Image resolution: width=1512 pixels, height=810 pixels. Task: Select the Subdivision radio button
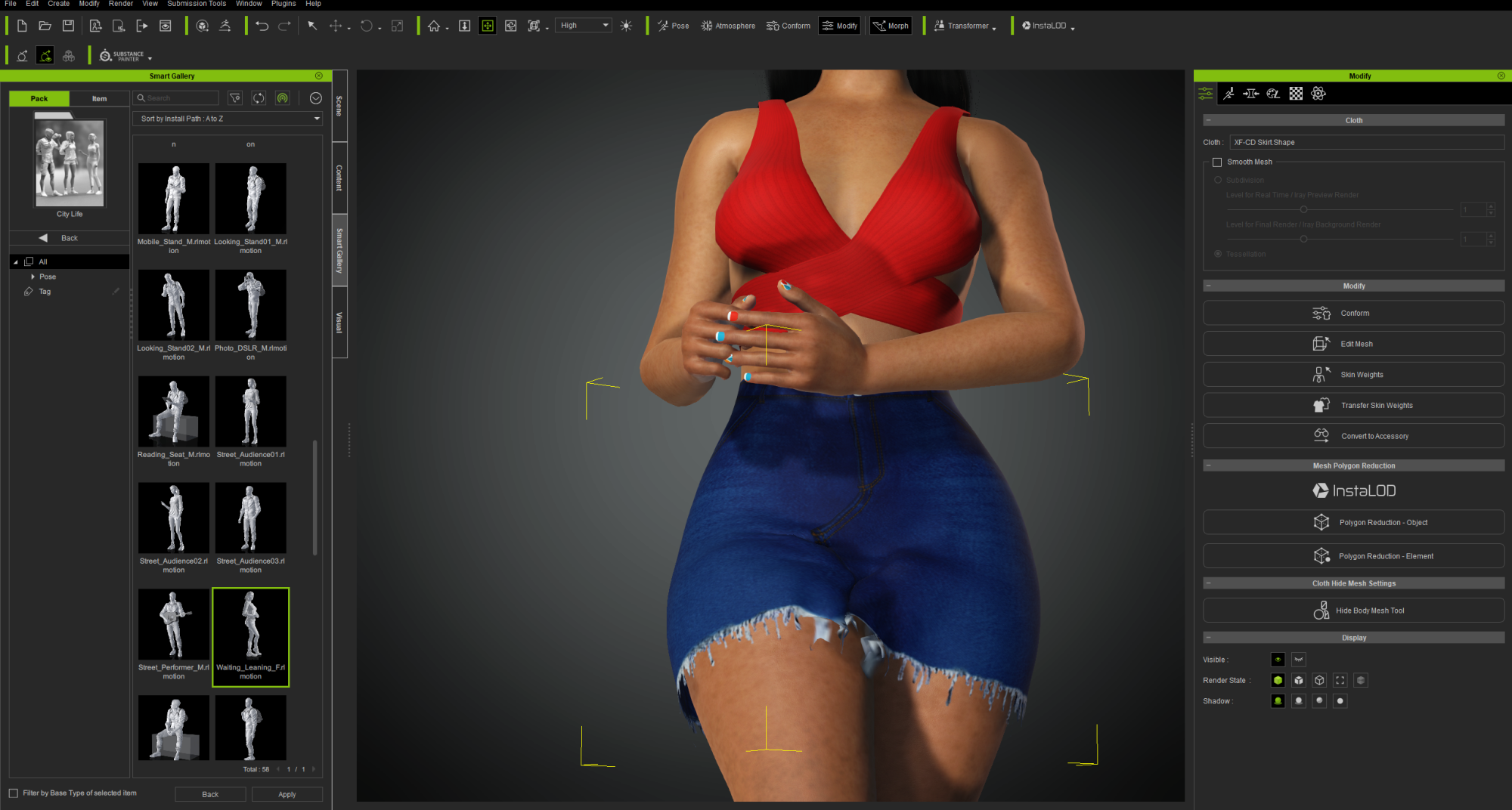[1218, 181]
